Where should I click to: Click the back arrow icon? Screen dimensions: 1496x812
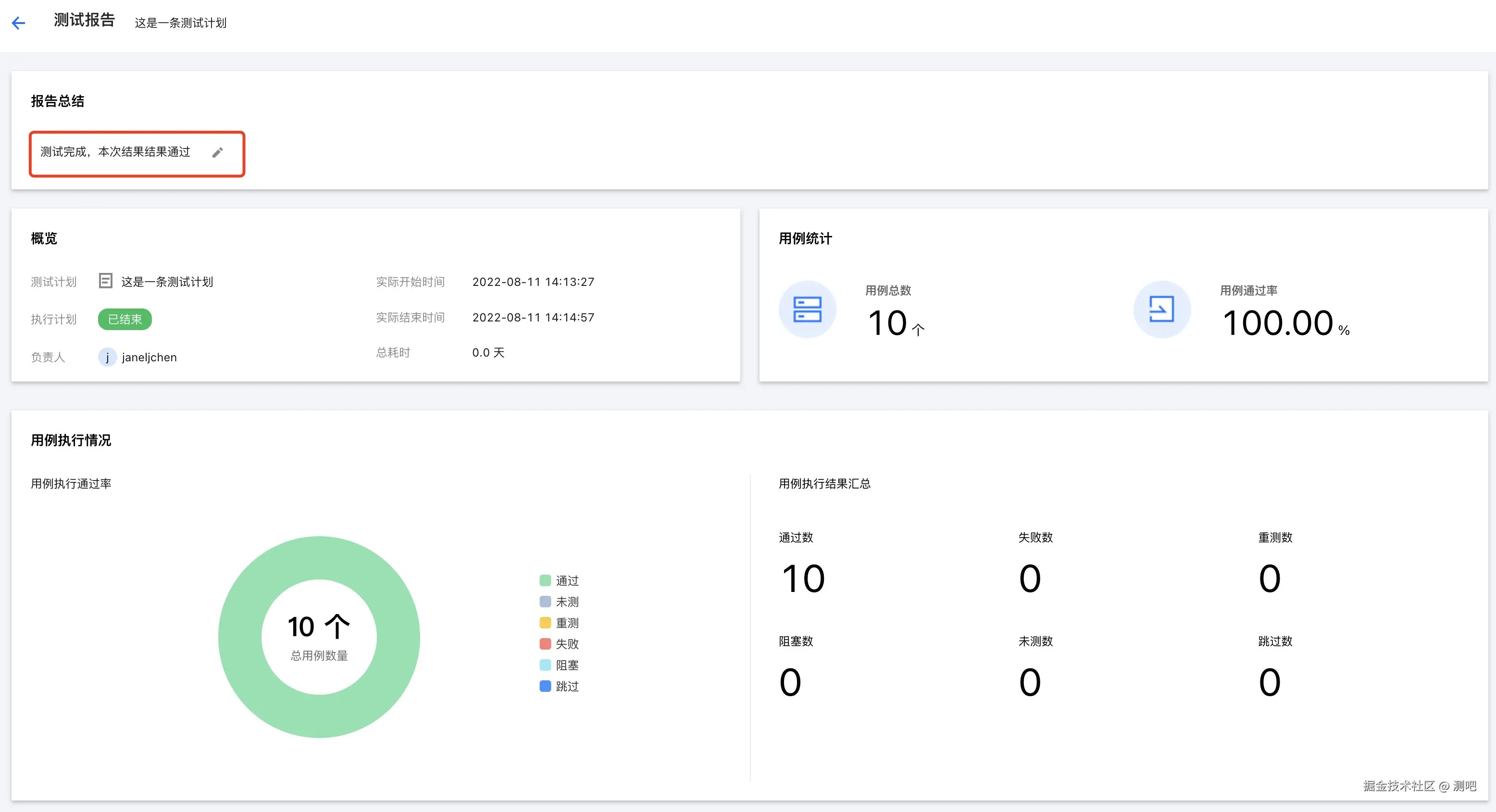19,23
